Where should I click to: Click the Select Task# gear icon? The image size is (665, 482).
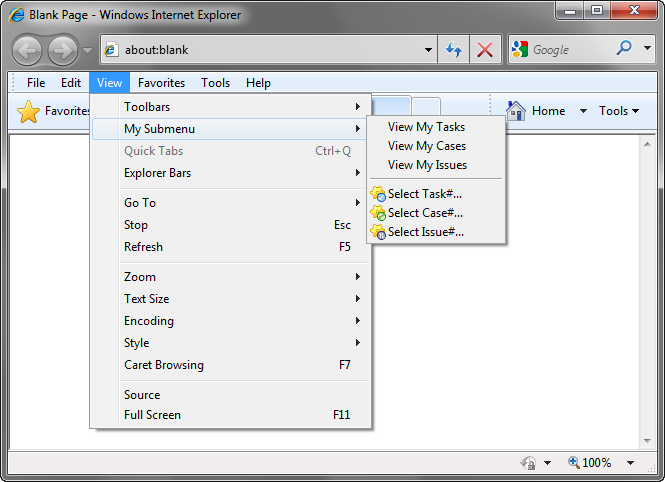tap(378, 194)
